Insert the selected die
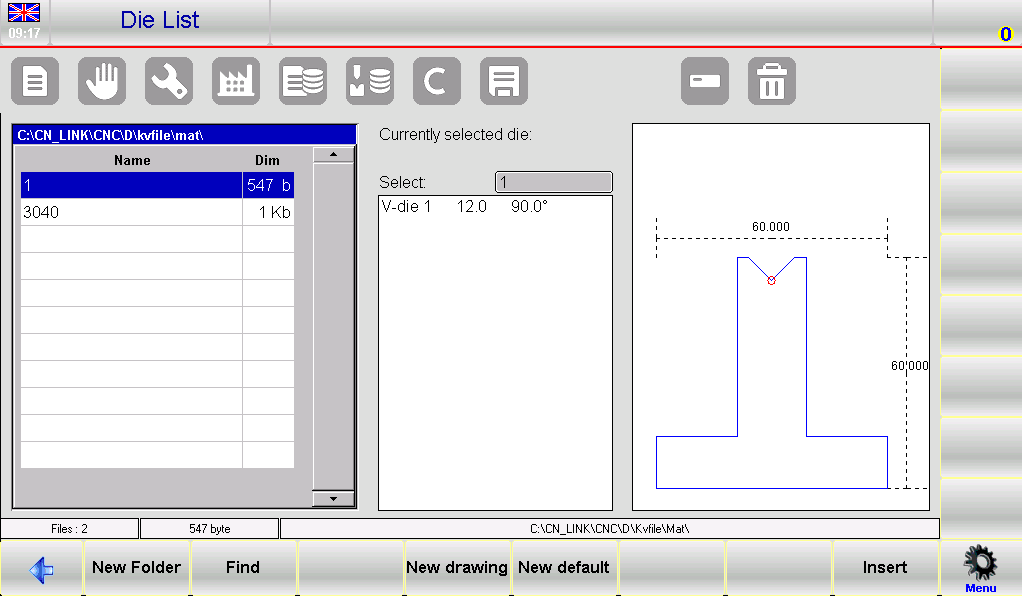 [886, 567]
